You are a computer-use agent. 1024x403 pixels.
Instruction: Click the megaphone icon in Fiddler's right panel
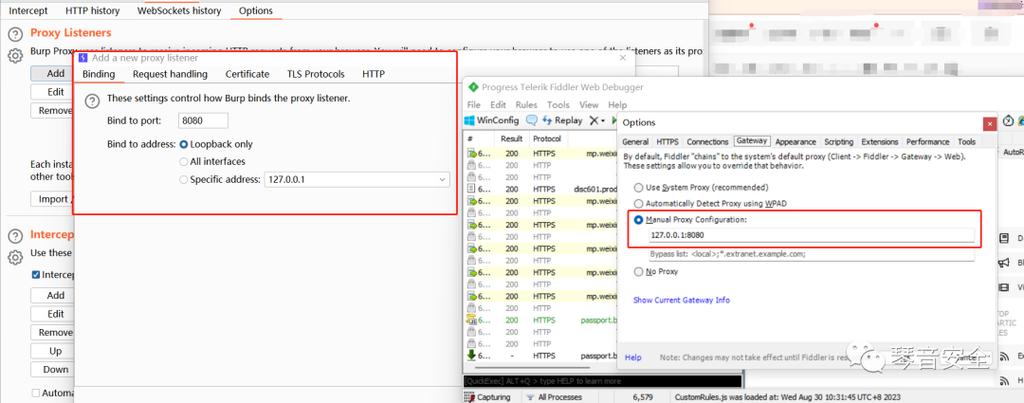[1004, 263]
